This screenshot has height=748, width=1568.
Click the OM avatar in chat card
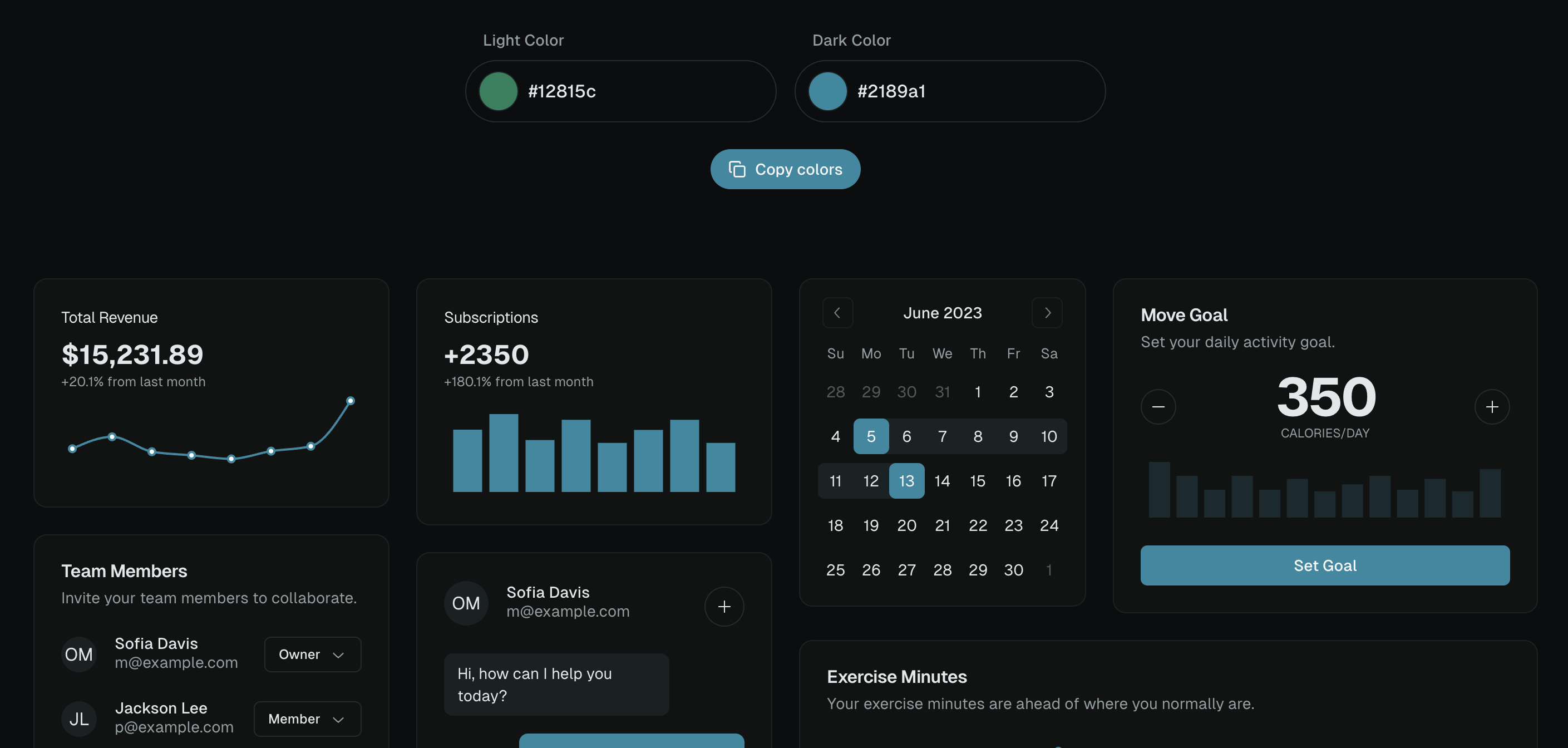[466, 603]
